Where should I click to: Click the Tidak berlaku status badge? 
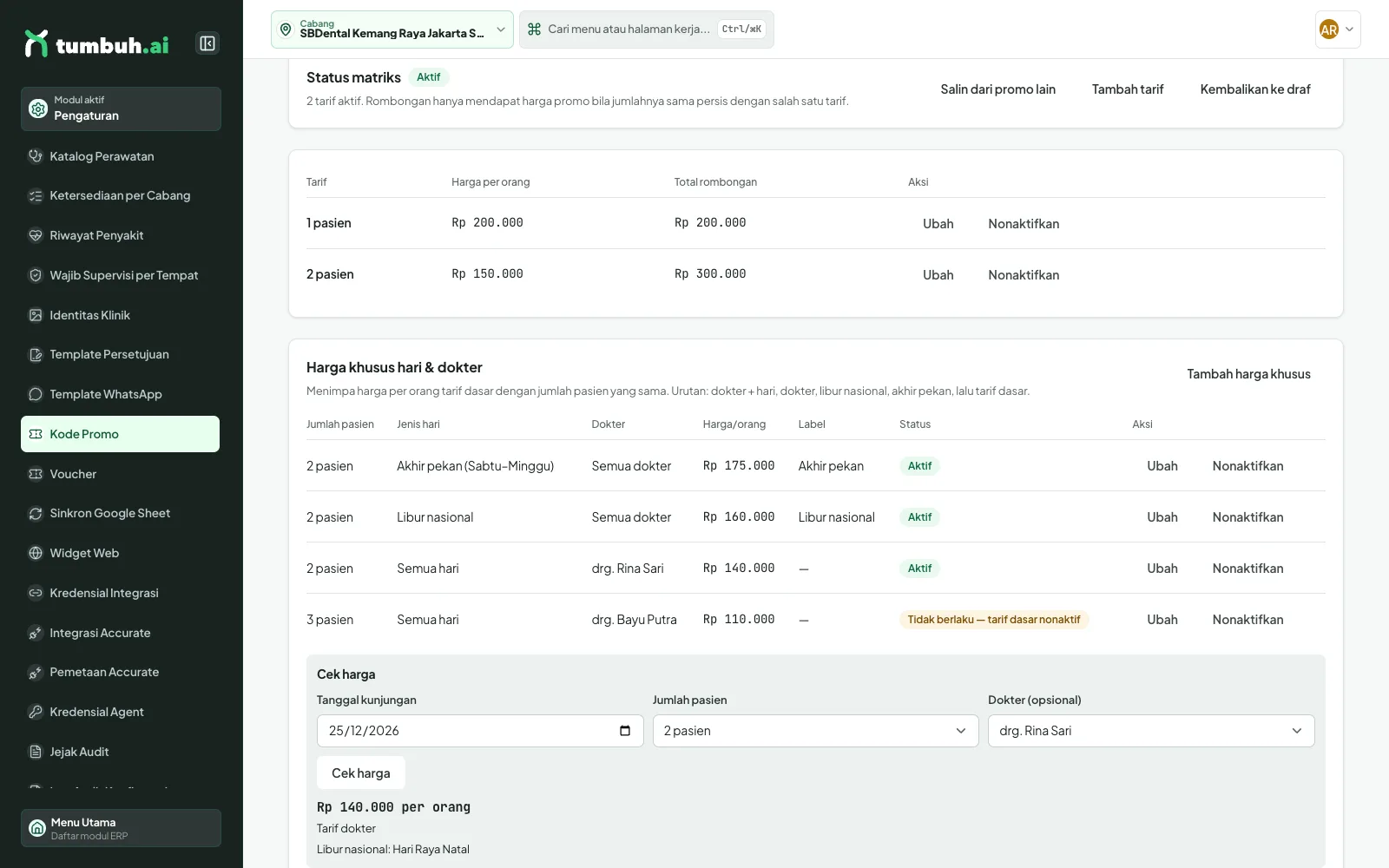coord(994,620)
